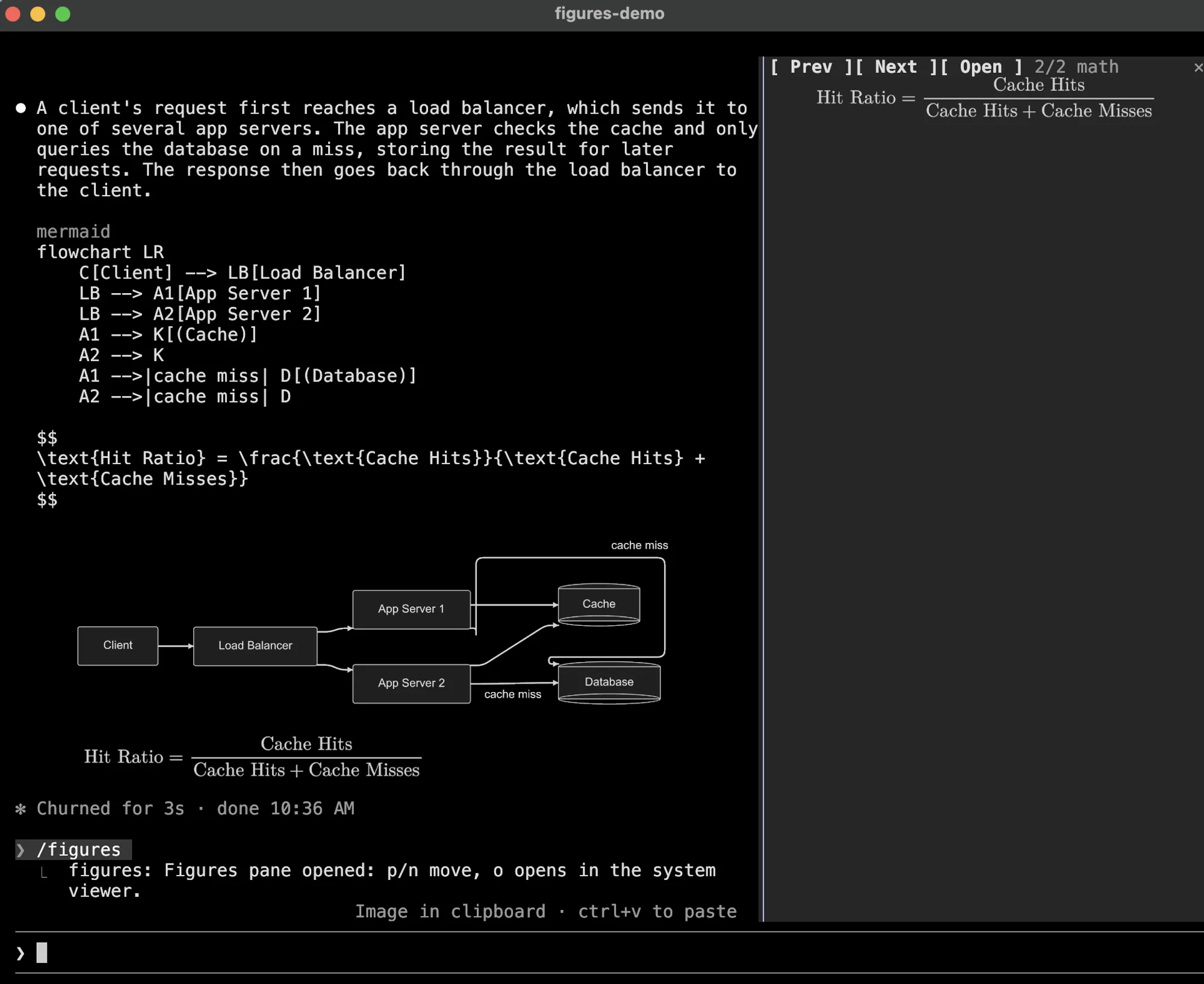
Task: Click the 'Figures pane opened' message text
Action: [392, 880]
